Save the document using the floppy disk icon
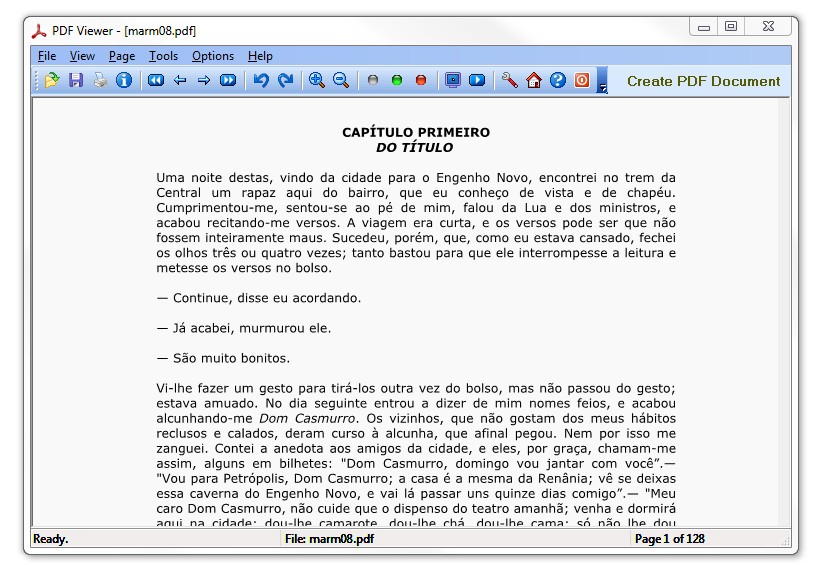Image resolution: width=817 pixels, height=565 pixels. [76, 80]
